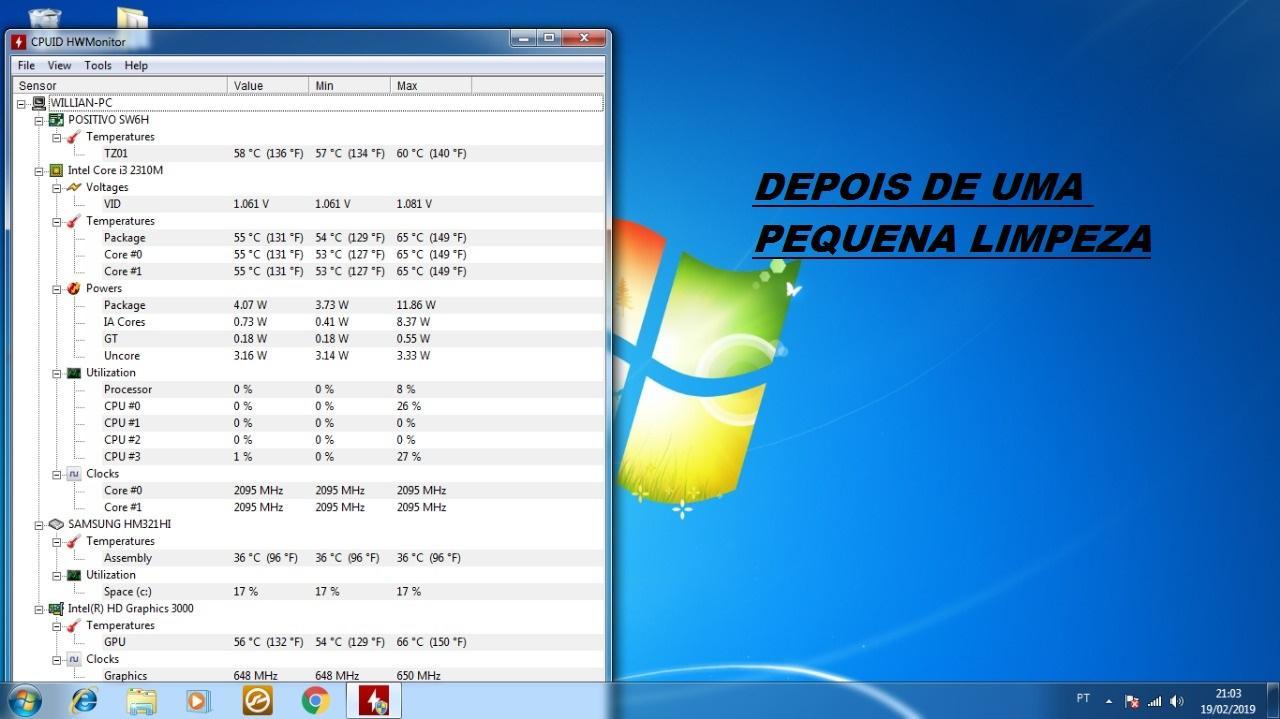Click the flame icon beside Powers
1280x719 pixels.
pos(73,288)
